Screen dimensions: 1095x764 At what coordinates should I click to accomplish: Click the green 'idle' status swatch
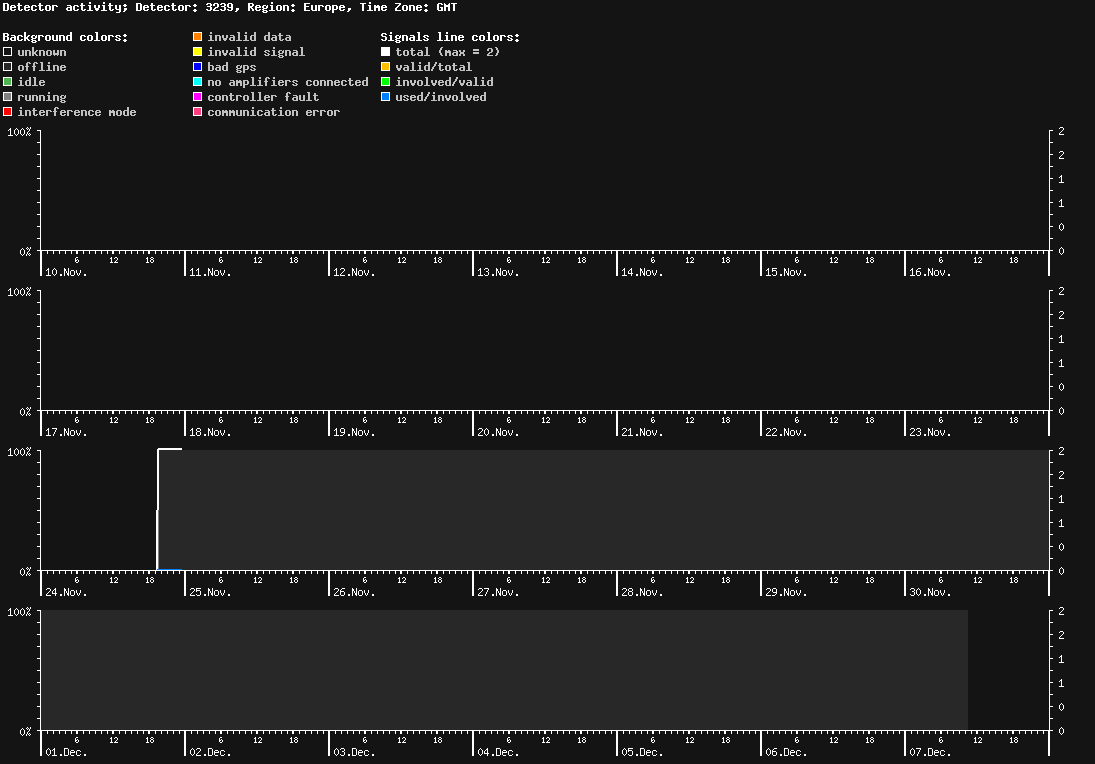[9, 82]
